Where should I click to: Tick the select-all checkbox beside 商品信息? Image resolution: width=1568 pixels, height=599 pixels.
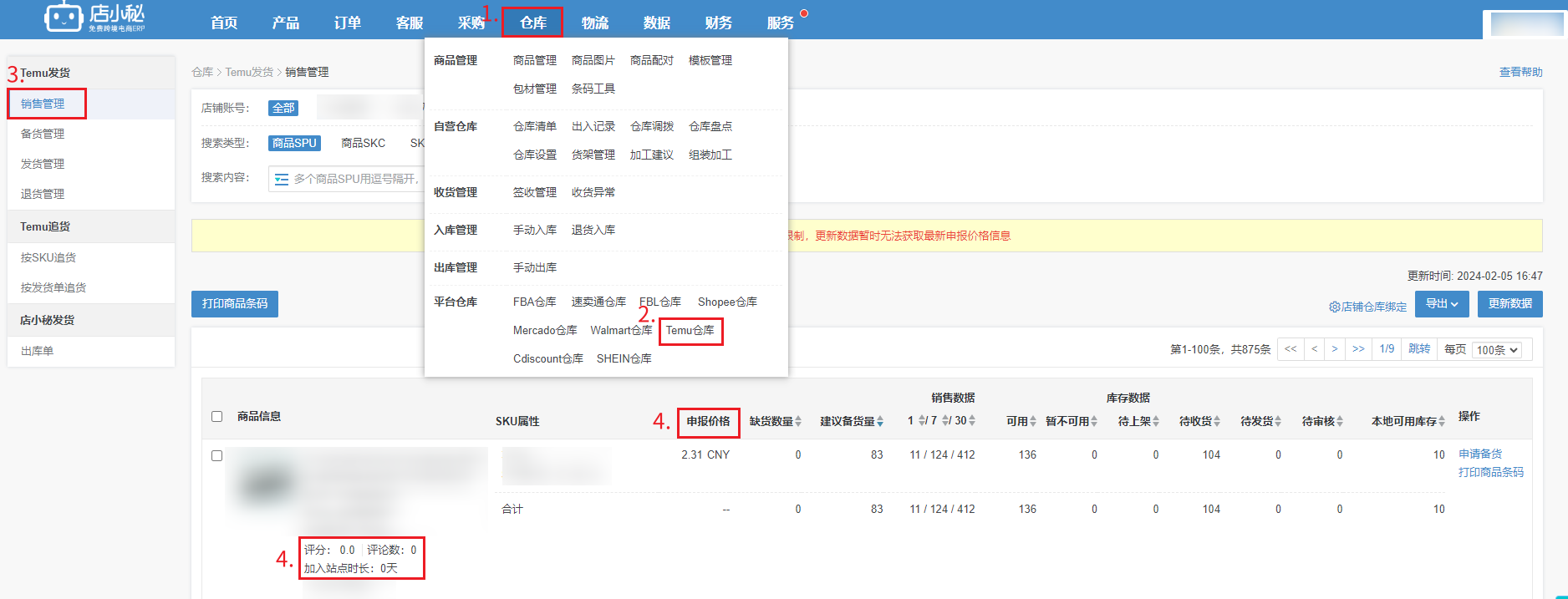click(x=217, y=416)
